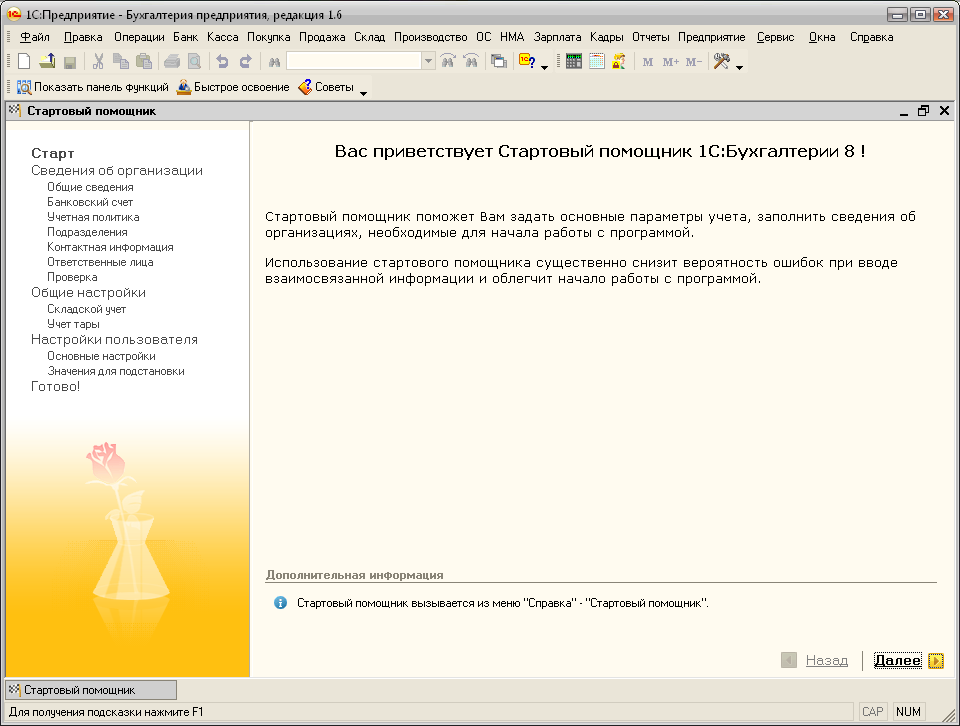Click the Назад link
Viewport: 960px width, 726px height.
tap(827, 661)
